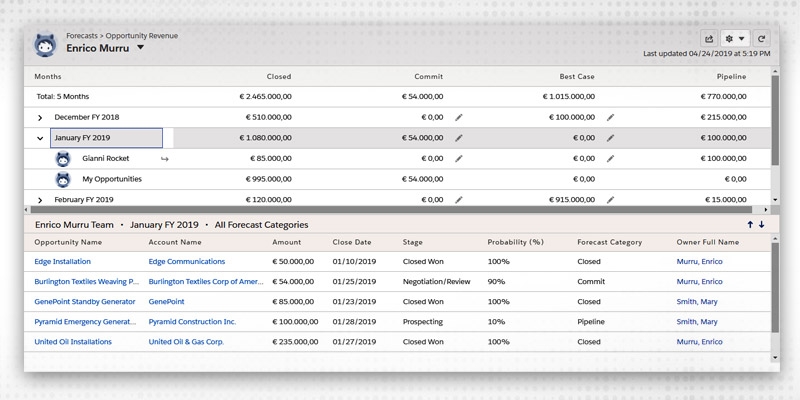Open the gear settings dropdown
The height and width of the screenshot is (400, 800).
734,38
